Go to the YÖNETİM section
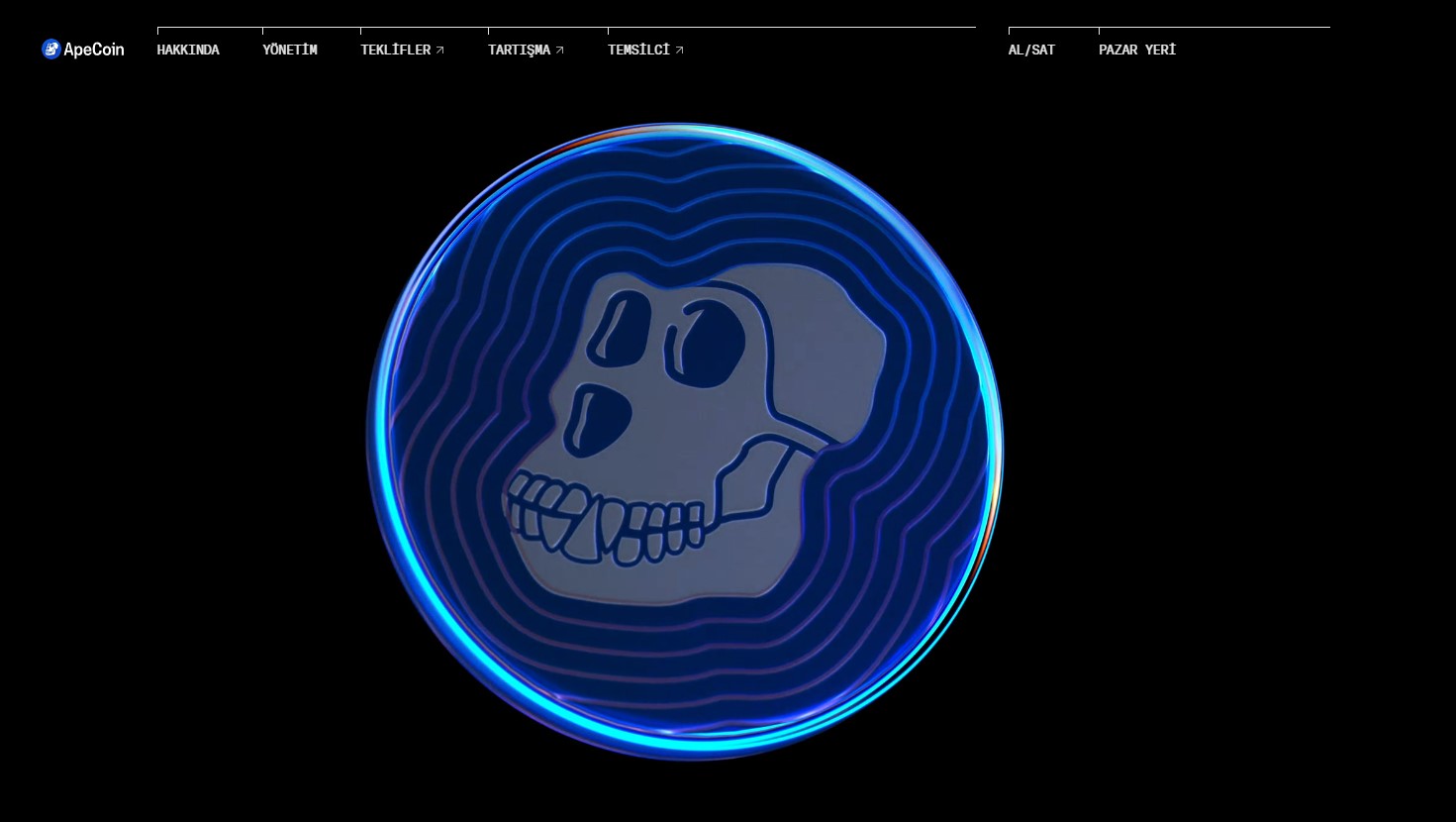Screen dimensions: 1456x822 point(290,50)
